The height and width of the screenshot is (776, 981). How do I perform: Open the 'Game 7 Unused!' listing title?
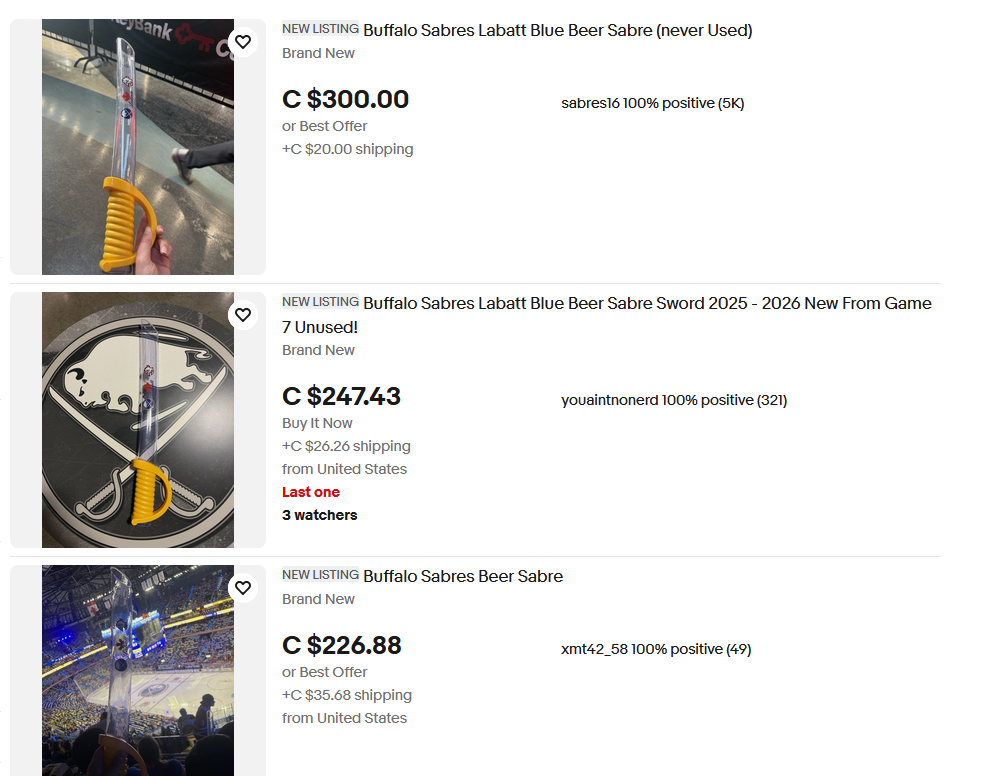(x=607, y=315)
